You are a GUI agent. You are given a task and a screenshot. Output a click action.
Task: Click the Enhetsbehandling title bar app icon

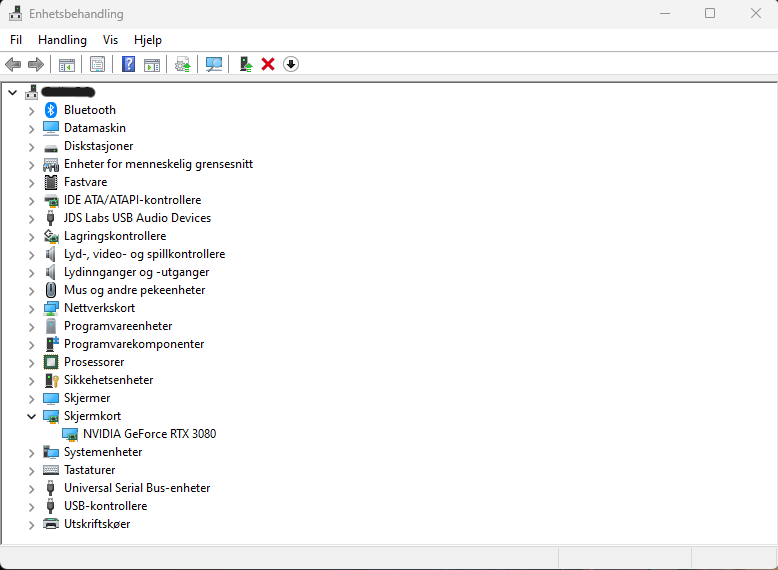(15, 13)
